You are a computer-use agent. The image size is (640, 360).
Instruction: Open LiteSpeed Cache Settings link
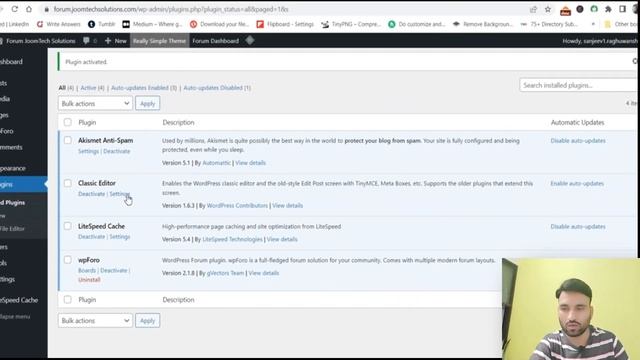[x=120, y=237]
